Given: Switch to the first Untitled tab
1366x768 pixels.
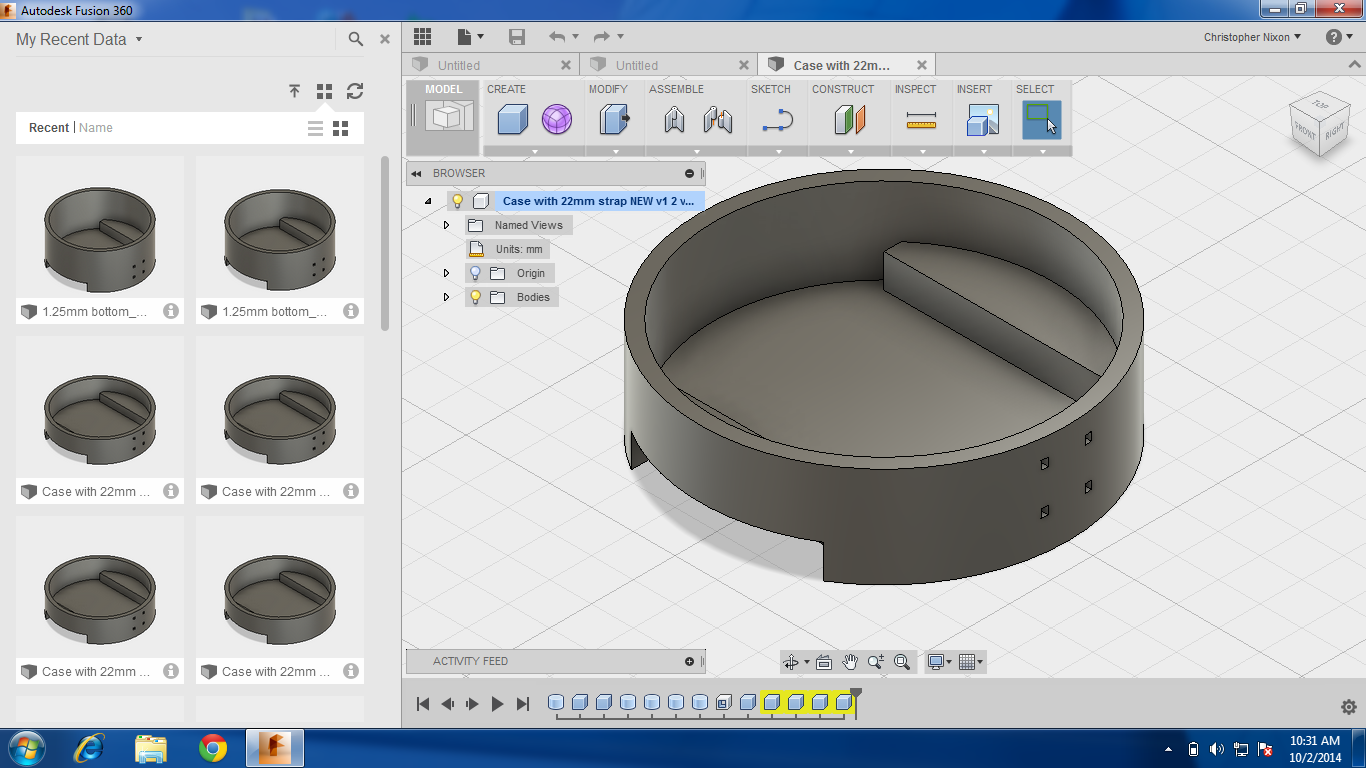Looking at the screenshot, I should (459, 65).
